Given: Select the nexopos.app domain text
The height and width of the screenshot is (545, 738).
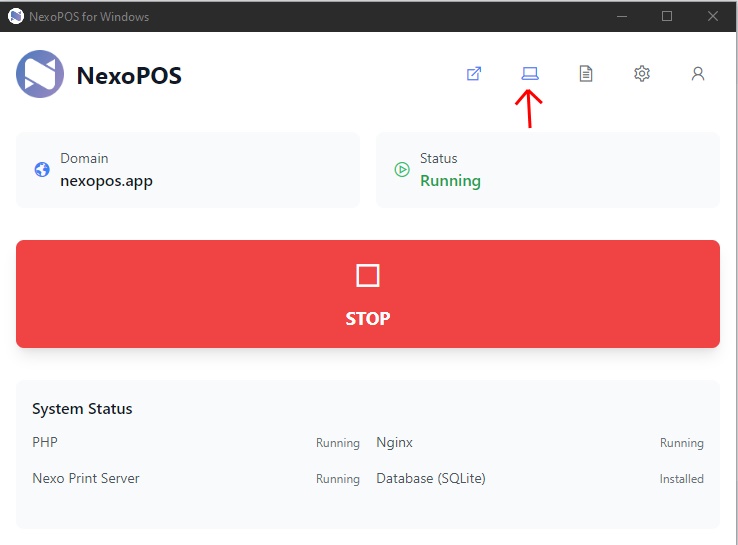Looking at the screenshot, I should 106,181.
